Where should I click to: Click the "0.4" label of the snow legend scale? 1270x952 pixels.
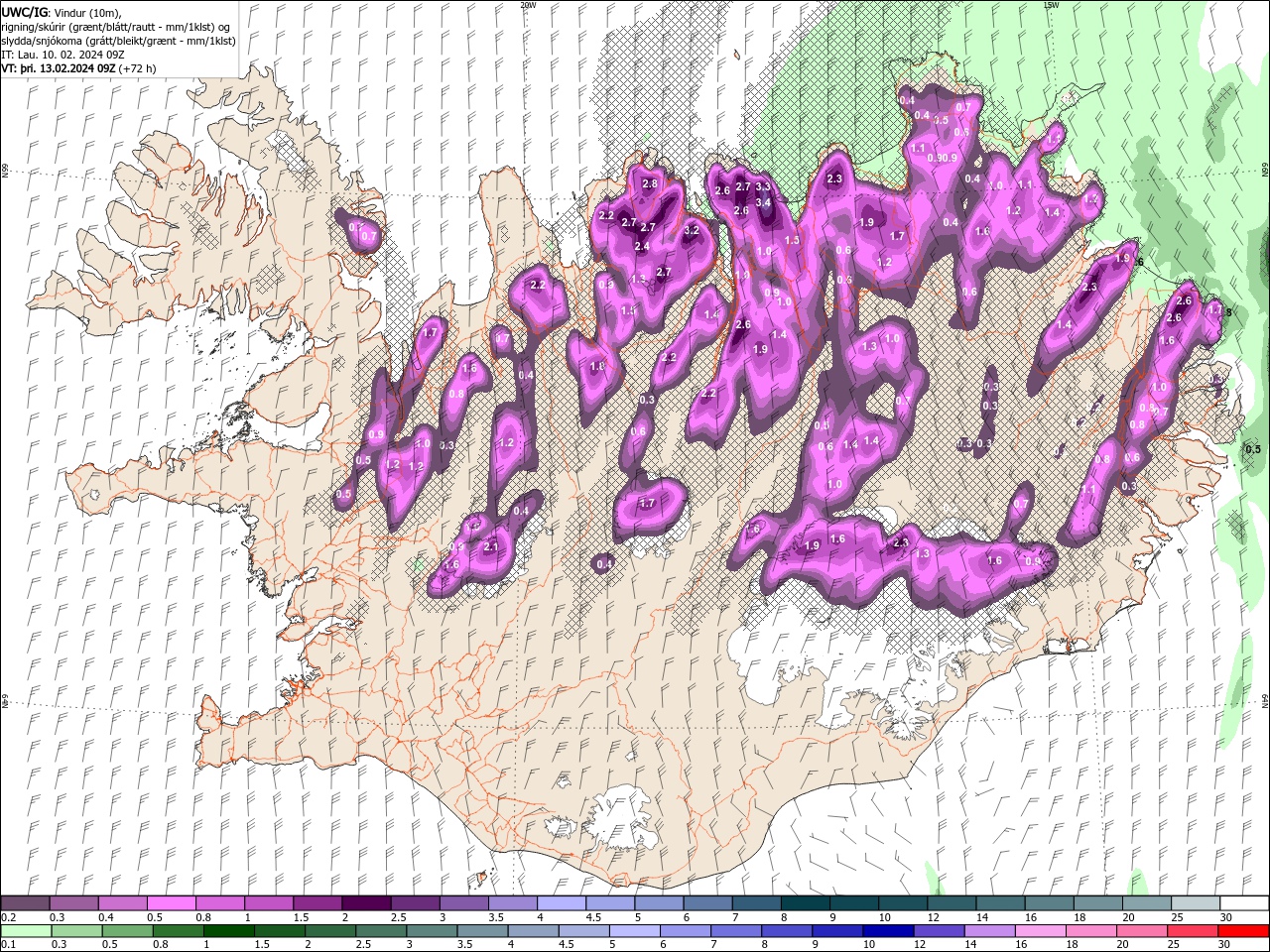pyautogui.click(x=105, y=917)
